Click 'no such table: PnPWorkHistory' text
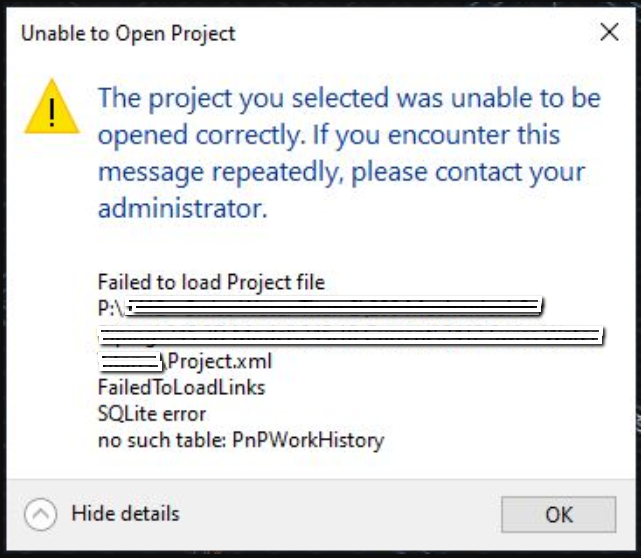Image resolution: width=641 pixels, height=558 pixels. click(x=240, y=439)
